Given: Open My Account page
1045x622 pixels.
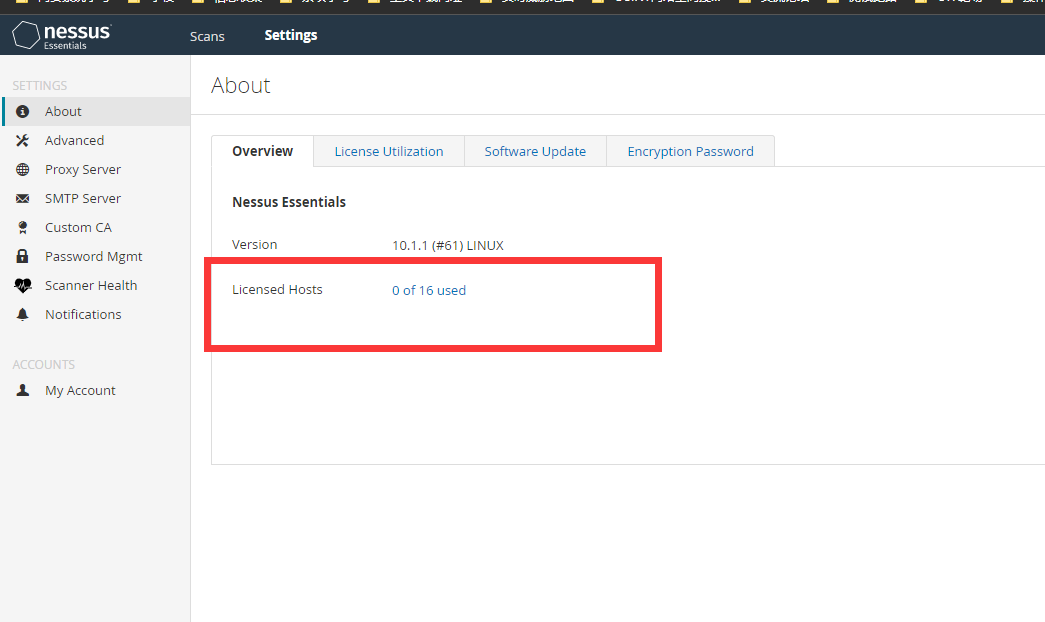Looking at the screenshot, I should [x=80, y=391].
